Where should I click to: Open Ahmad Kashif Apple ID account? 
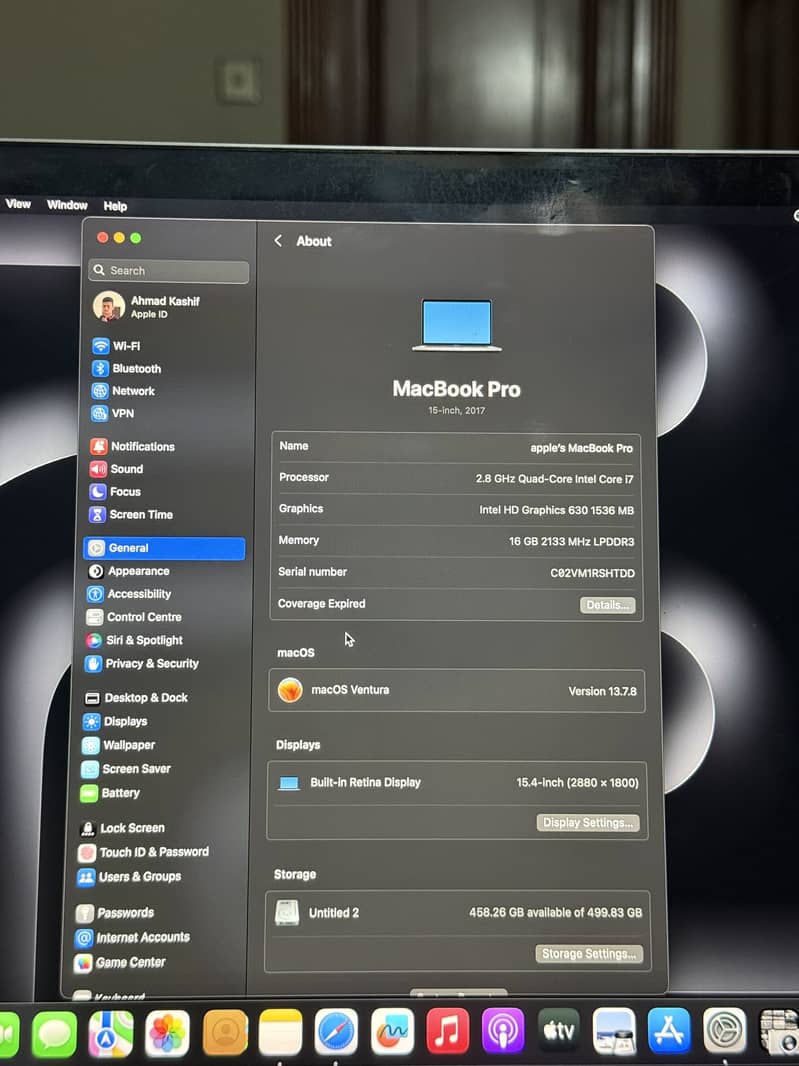(x=147, y=307)
